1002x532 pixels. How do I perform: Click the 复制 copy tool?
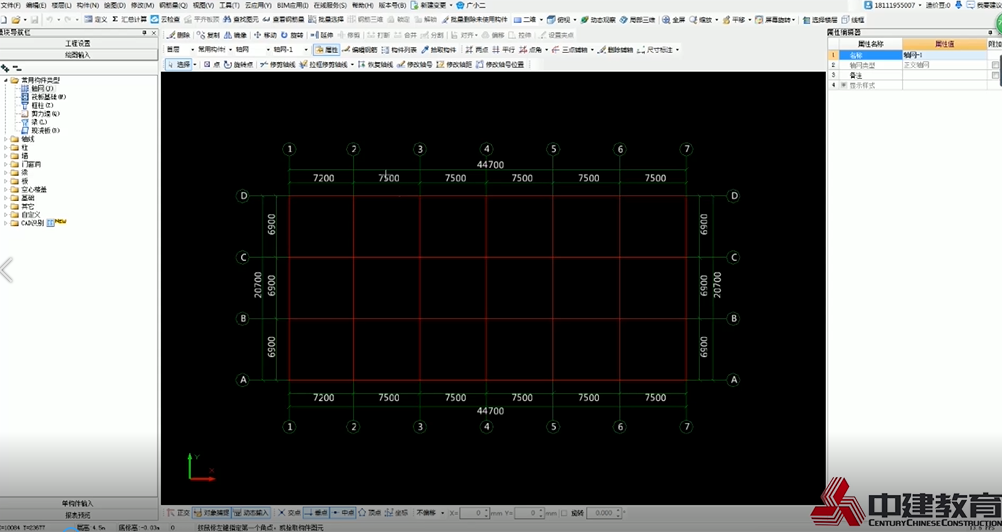point(208,35)
